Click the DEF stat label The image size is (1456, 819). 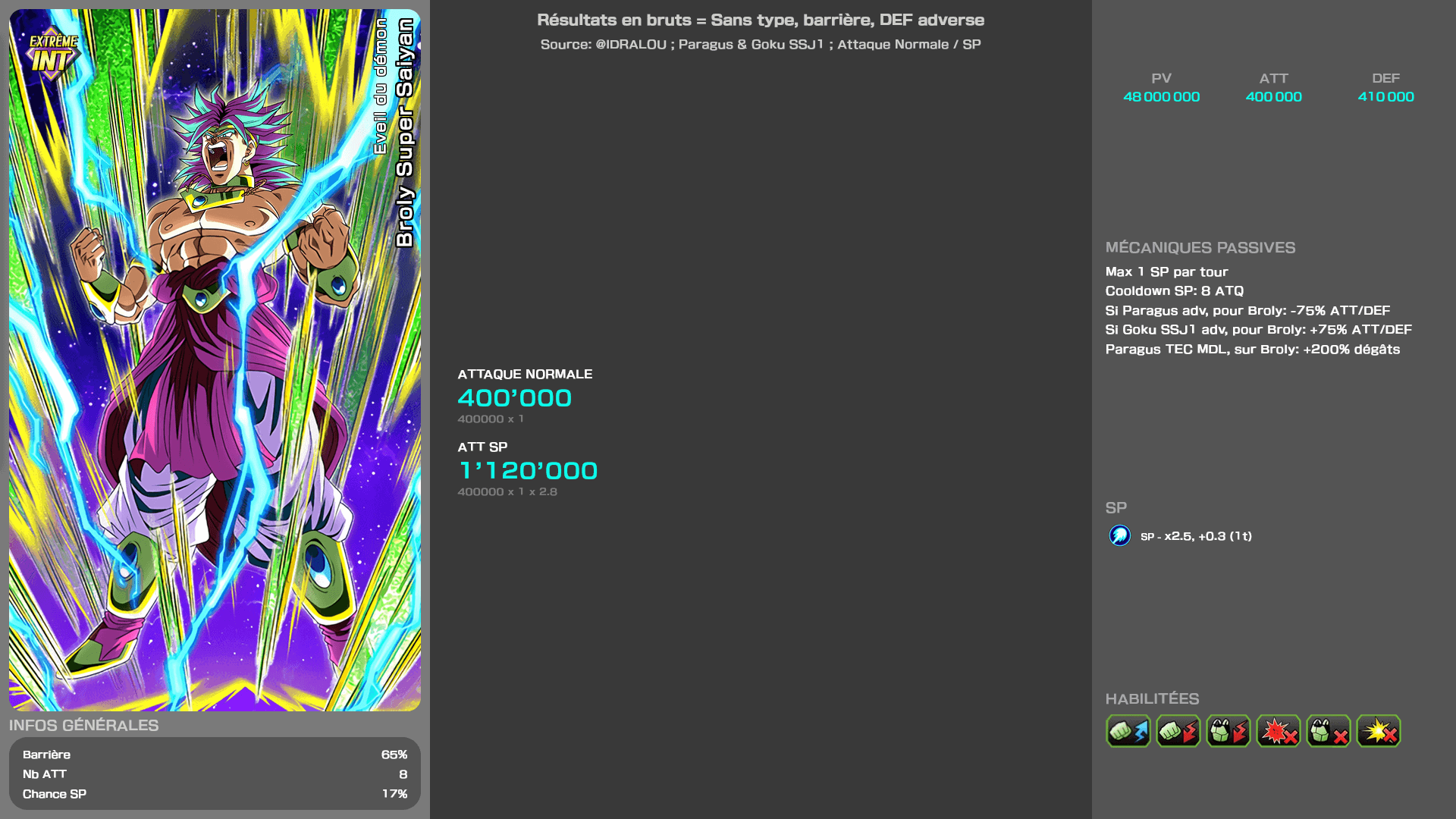(1385, 78)
